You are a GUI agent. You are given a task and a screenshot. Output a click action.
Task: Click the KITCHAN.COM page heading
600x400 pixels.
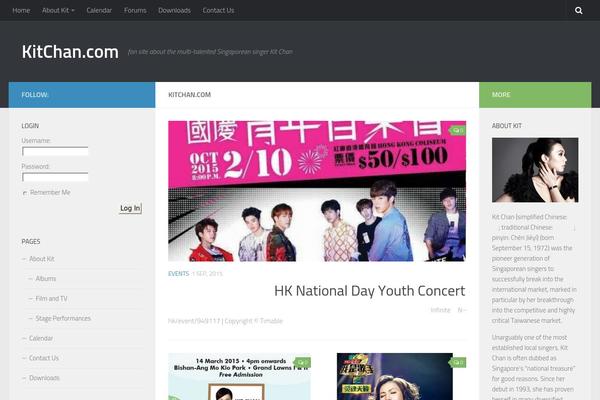pos(189,95)
